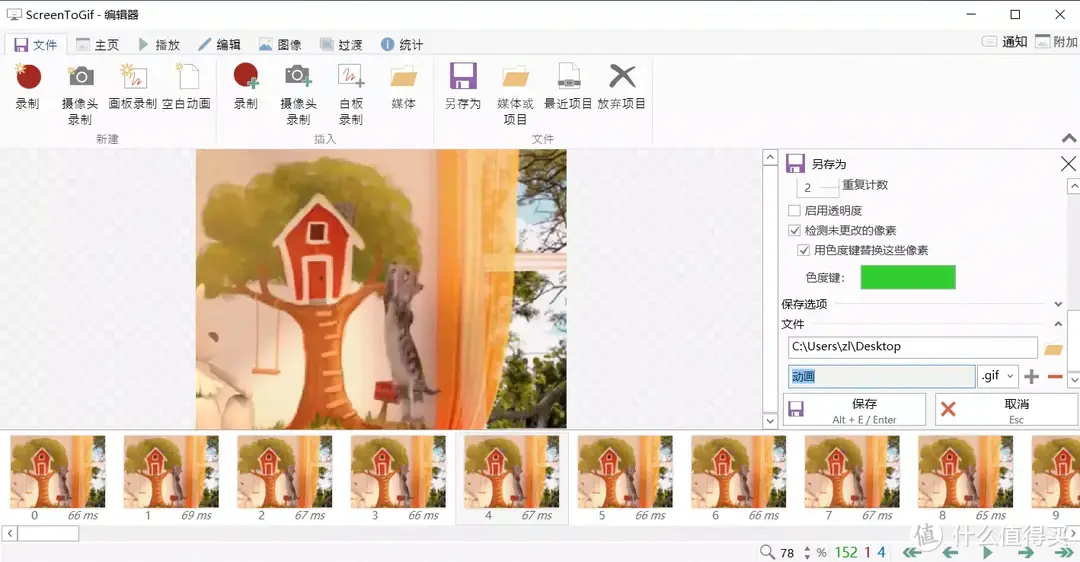Click the save panel scrollbar down arrow
The width and height of the screenshot is (1080, 562).
[x=1073, y=379]
